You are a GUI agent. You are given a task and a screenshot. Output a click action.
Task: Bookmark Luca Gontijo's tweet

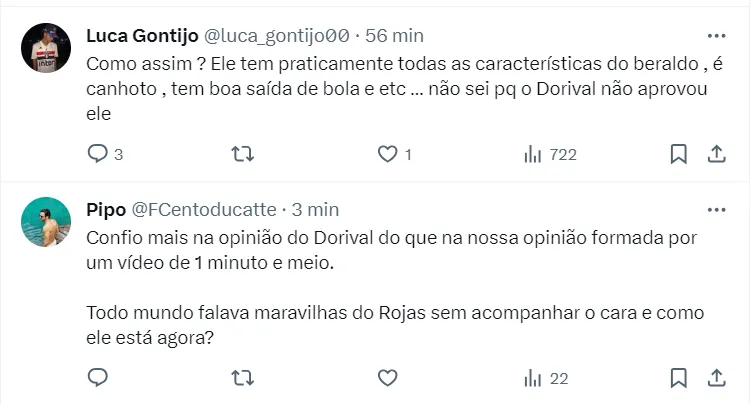tap(677, 154)
